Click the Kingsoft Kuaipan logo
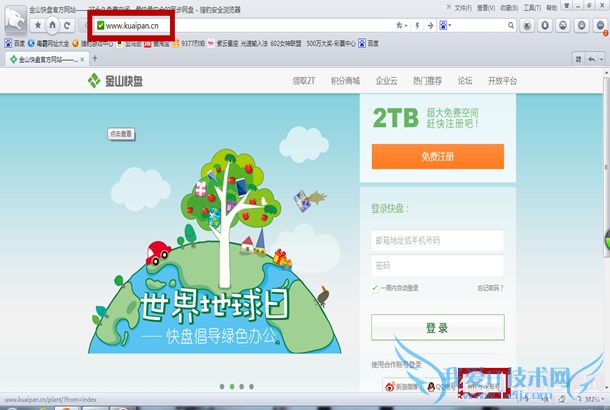The image size is (610, 410). tap(115, 81)
